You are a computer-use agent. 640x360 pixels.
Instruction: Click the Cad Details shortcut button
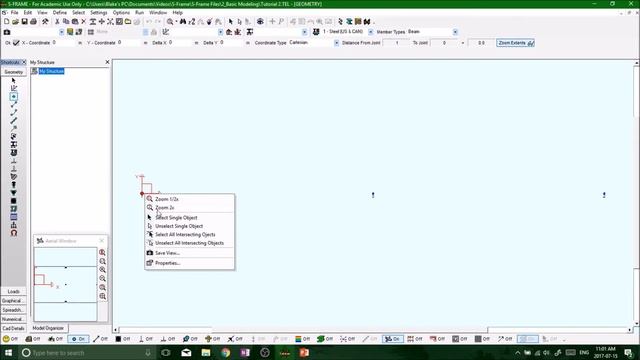13,328
